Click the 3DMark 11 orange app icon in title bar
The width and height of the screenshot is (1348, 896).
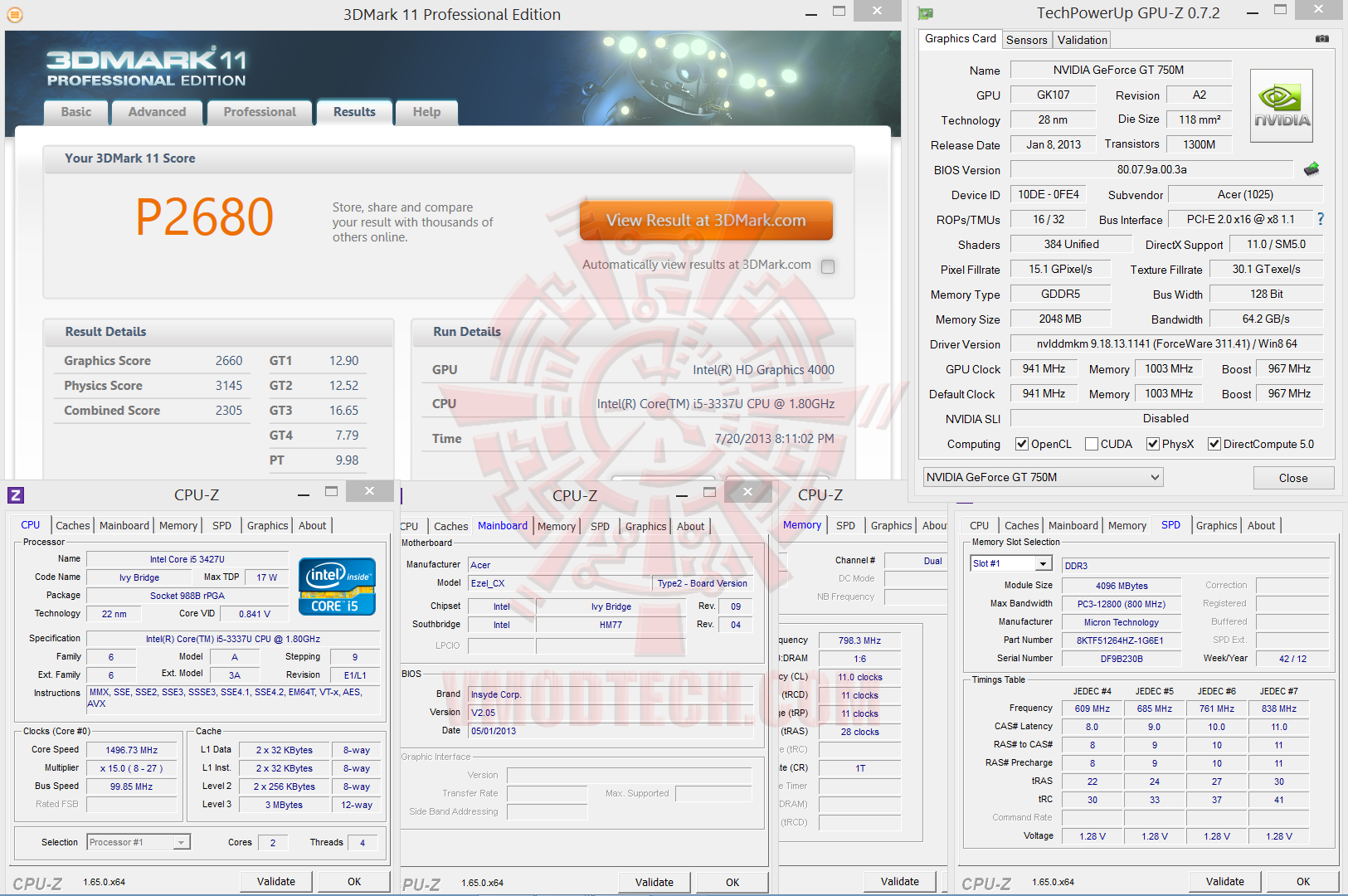click(x=15, y=14)
